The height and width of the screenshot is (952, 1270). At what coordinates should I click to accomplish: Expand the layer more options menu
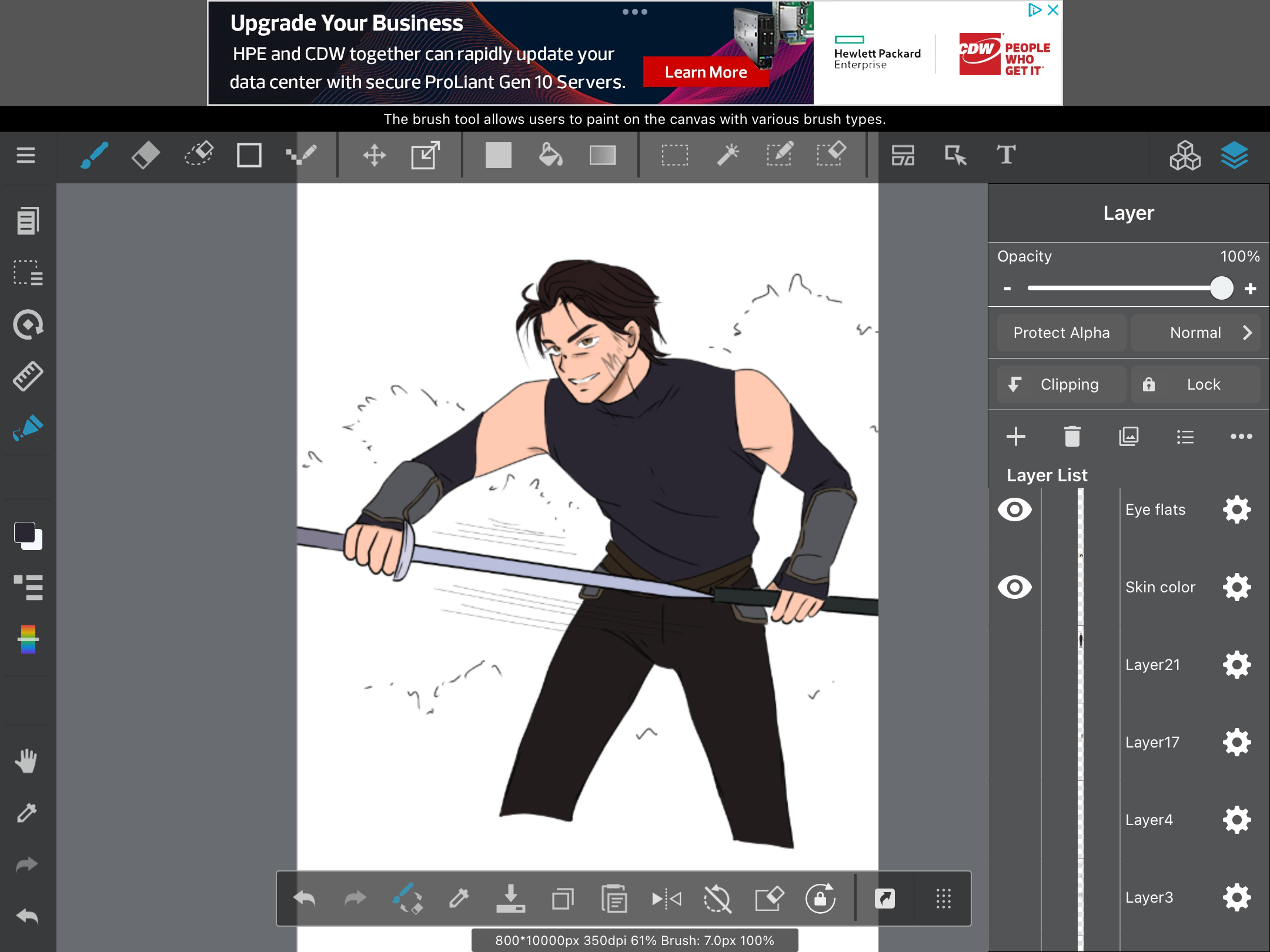click(x=1241, y=437)
